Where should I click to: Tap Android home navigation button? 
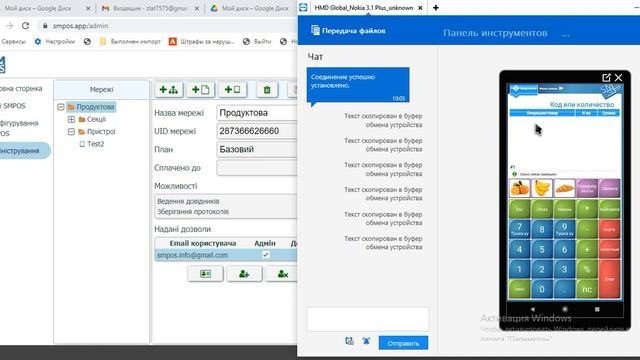point(565,309)
